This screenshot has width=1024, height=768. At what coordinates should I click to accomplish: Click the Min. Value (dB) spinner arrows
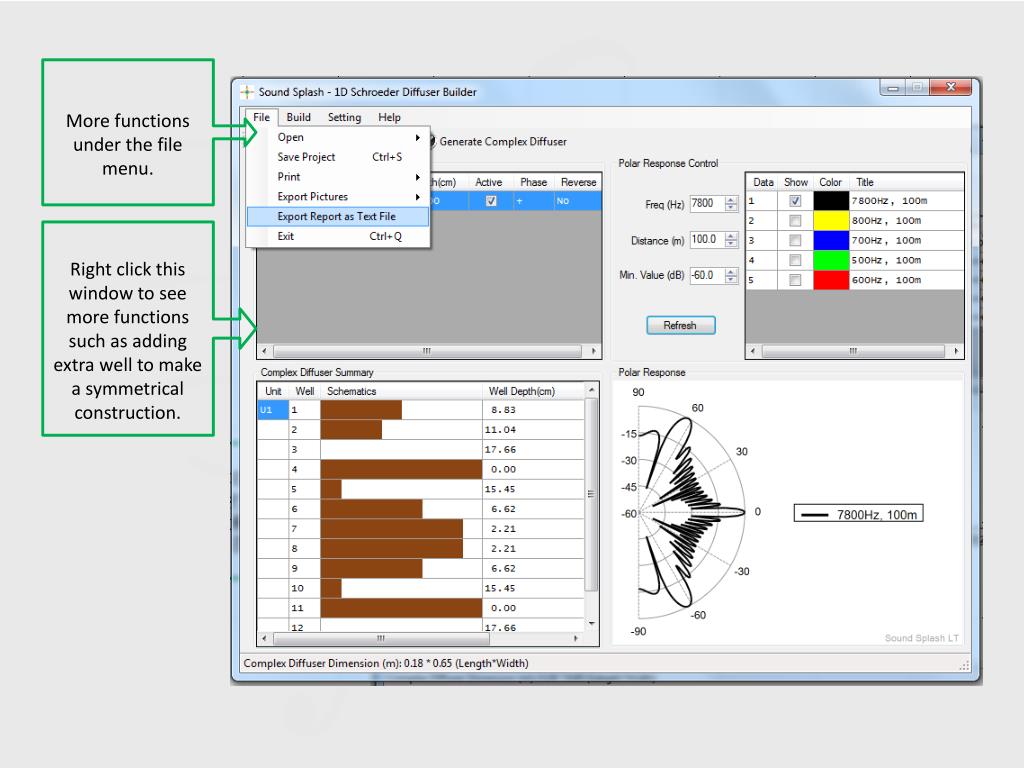731,276
